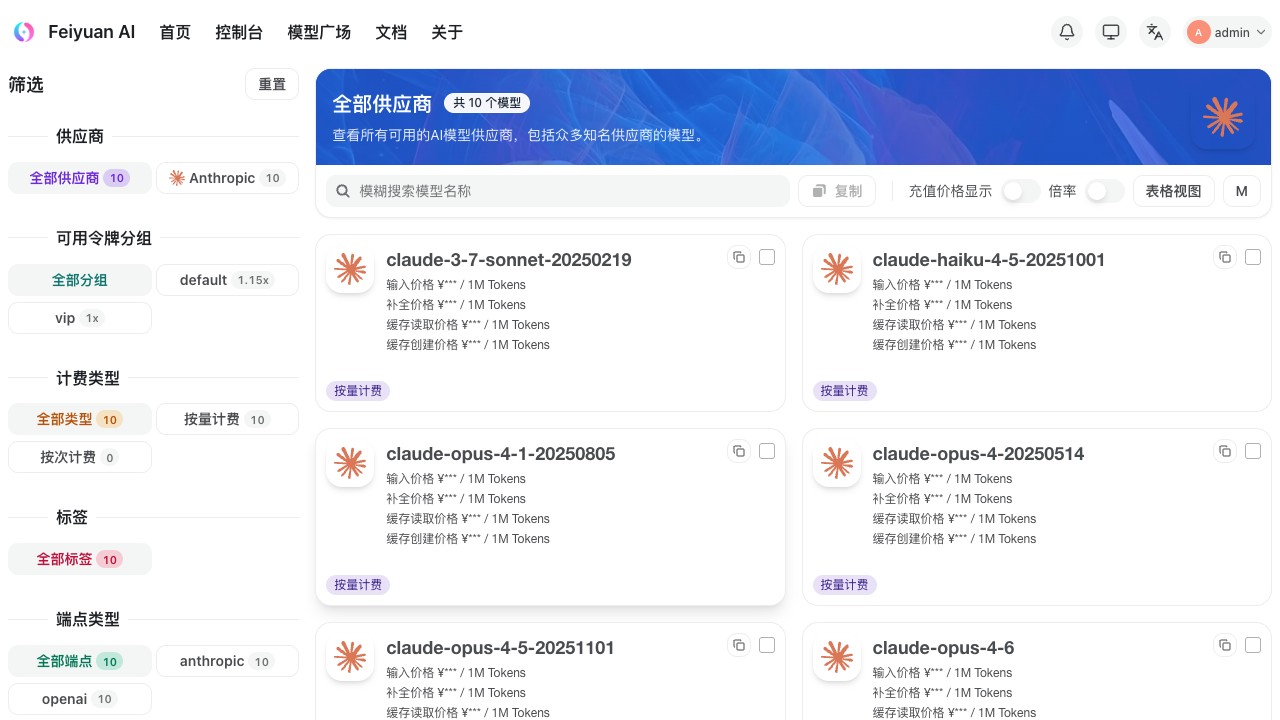
Task: Click the Anthropic logo in the banner
Action: 1223,117
